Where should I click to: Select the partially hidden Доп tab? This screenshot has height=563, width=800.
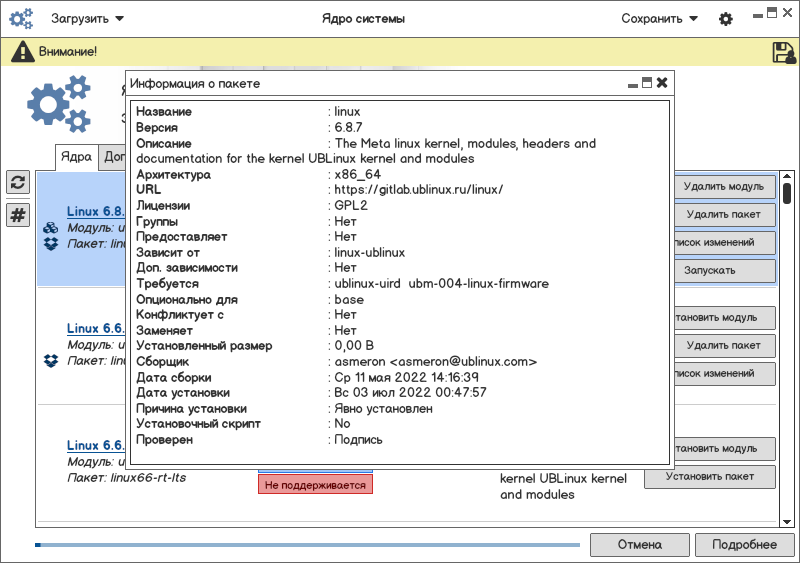coord(113,157)
